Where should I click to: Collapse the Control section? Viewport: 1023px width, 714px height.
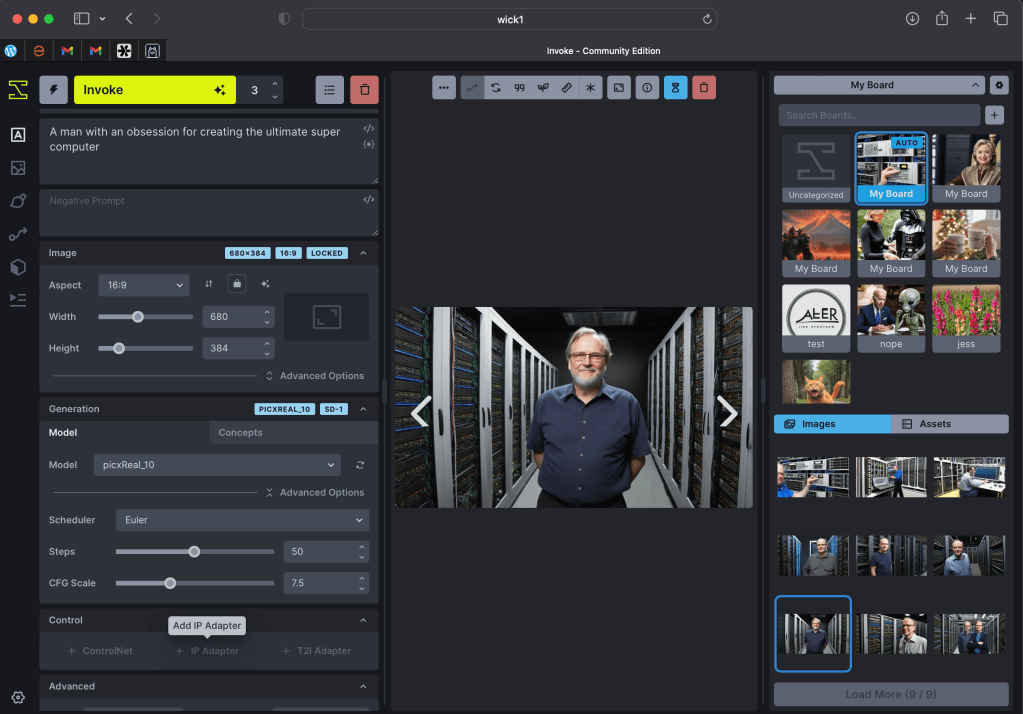[363, 620]
